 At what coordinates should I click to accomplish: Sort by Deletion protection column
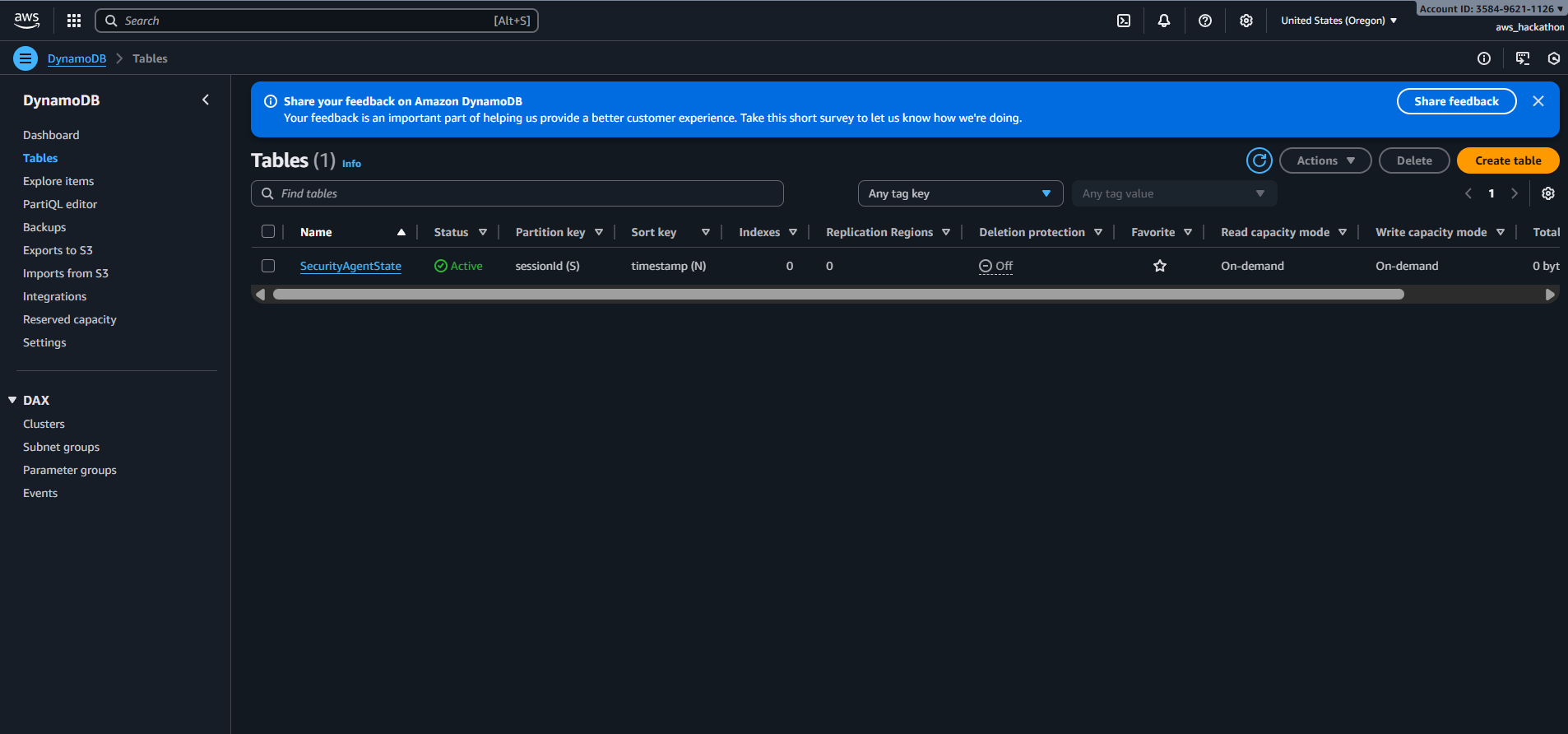[x=1098, y=232]
